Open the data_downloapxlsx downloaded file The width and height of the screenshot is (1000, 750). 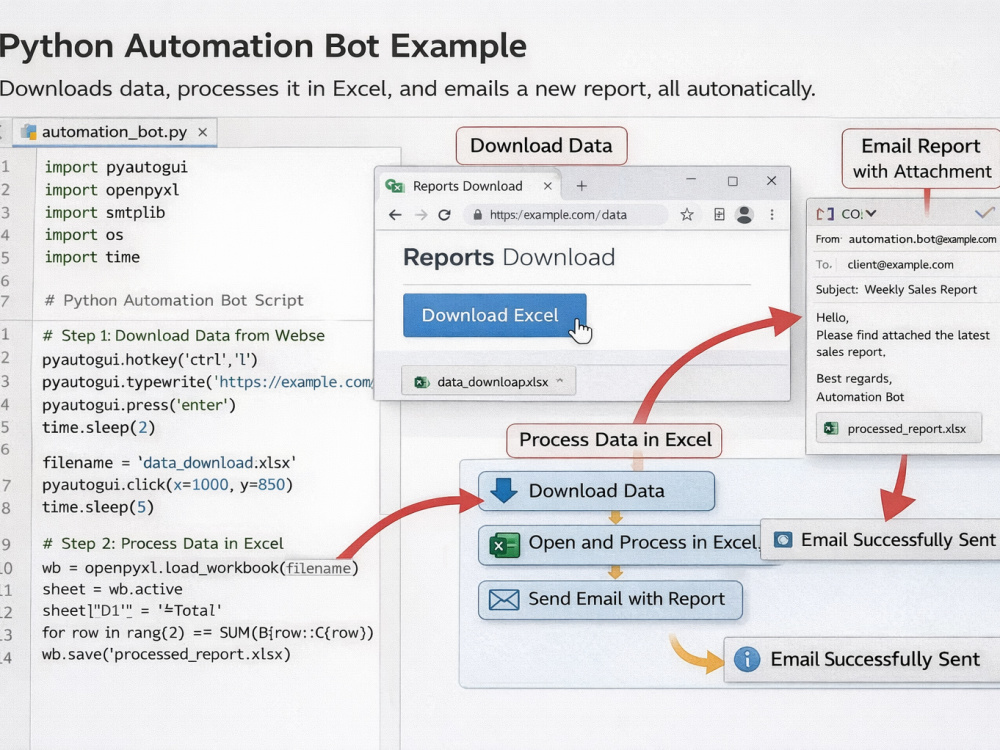(x=489, y=381)
